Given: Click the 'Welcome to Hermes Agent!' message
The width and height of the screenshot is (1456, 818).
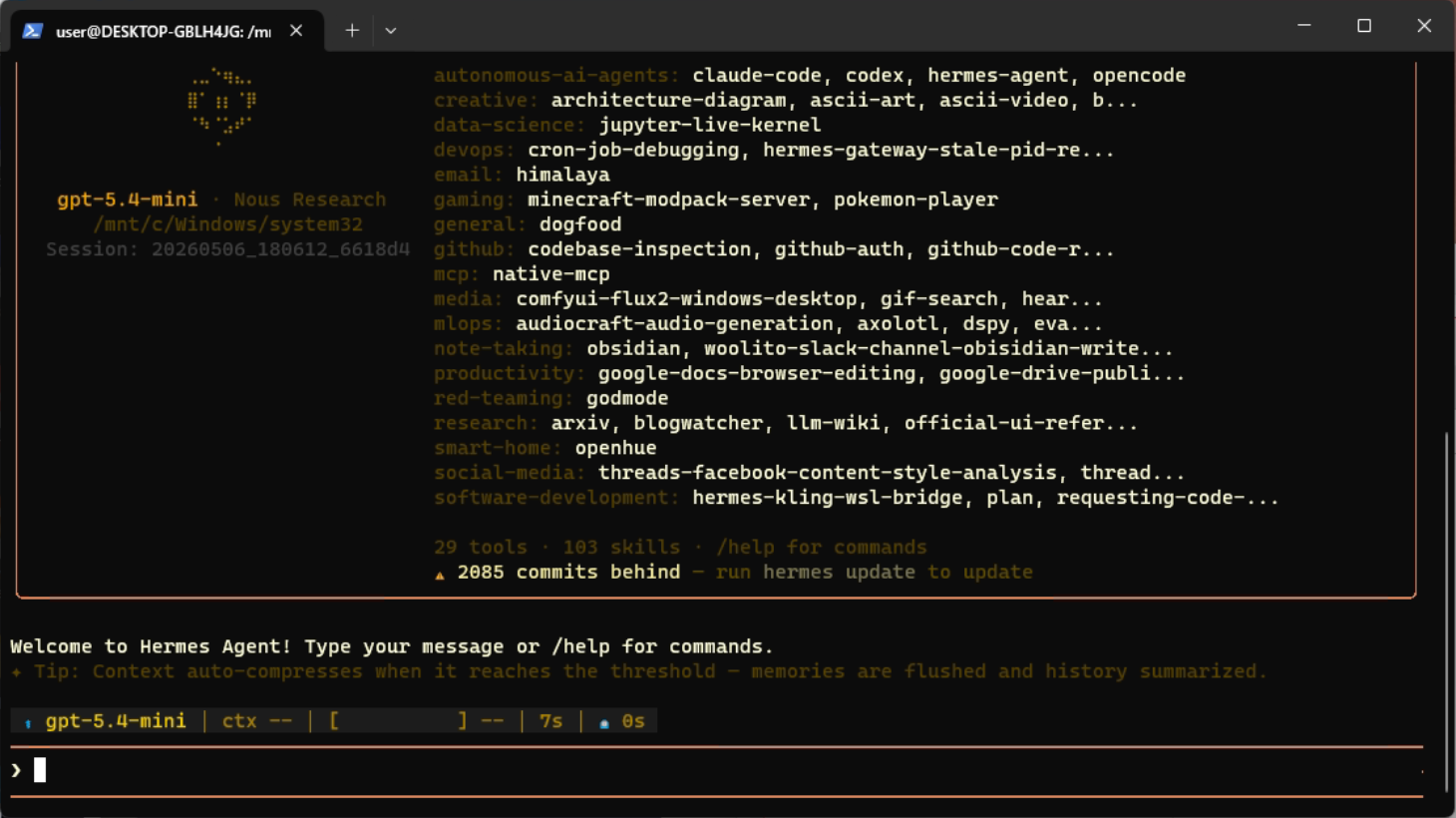Looking at the screenshot, I should pyautogui.click(x=151, y=646).
